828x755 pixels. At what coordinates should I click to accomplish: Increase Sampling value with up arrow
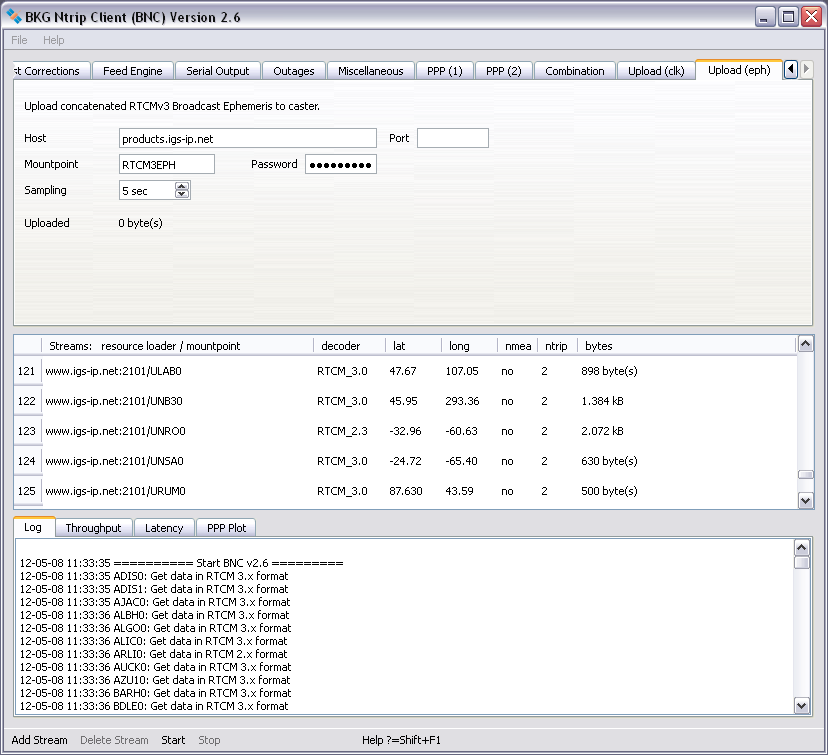click(x=181, y=186)
